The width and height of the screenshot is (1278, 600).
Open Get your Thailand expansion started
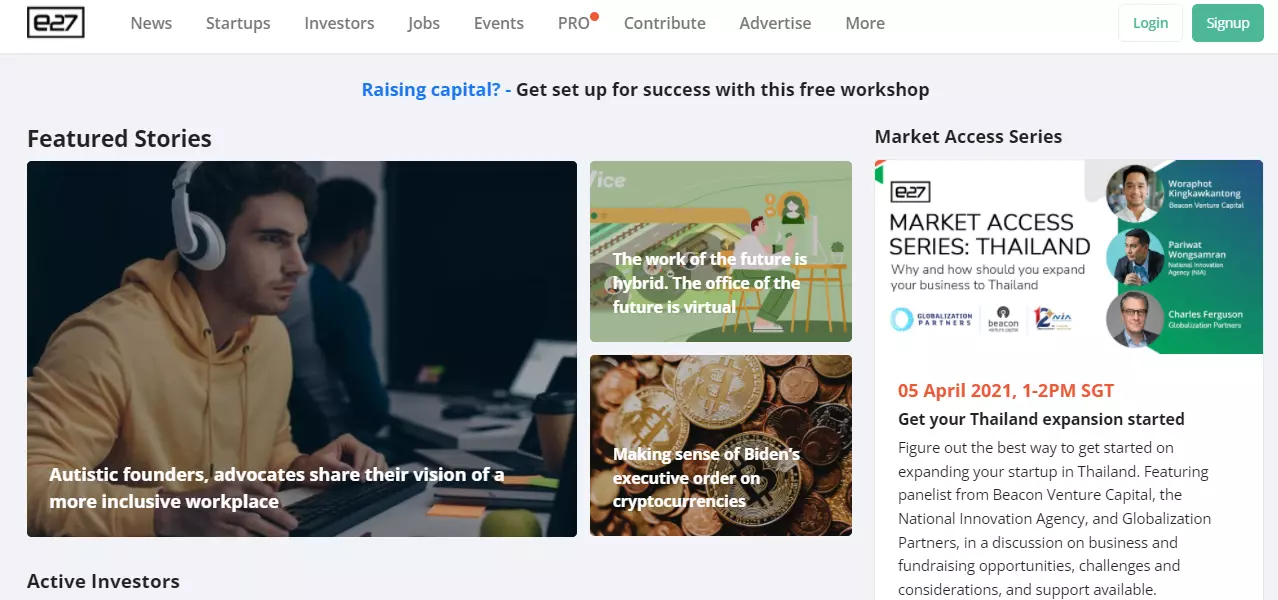(1041, 419)
